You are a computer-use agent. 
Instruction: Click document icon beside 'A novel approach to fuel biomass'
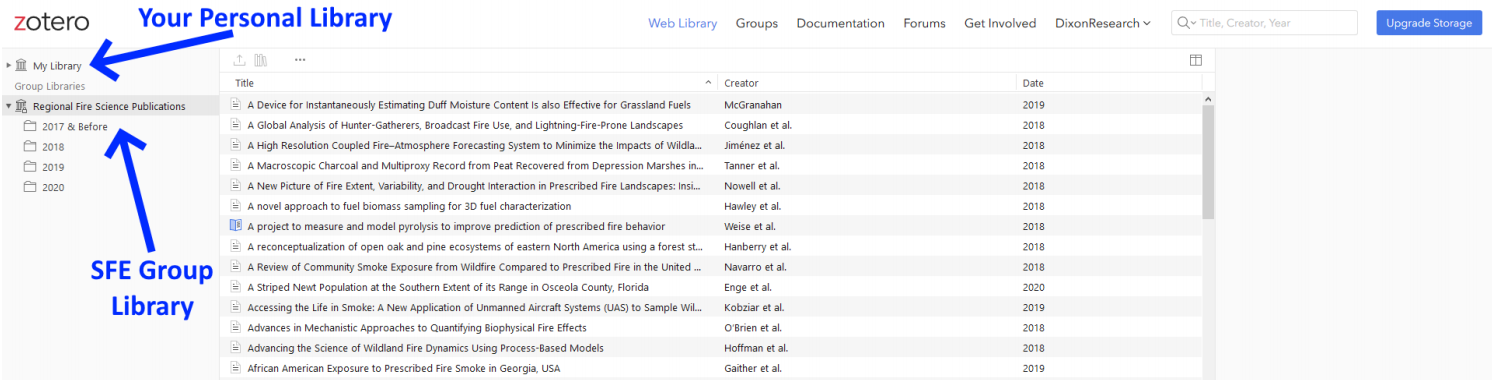click(236, 206)
